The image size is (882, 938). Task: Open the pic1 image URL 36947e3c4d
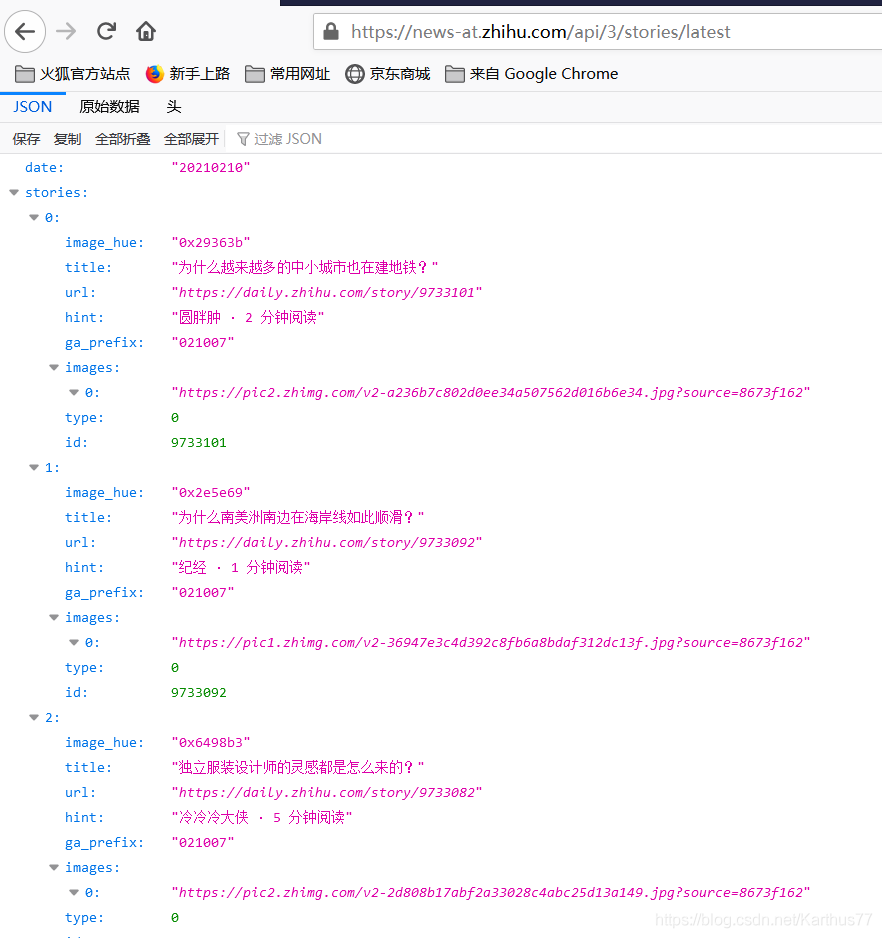pos(491,643)
